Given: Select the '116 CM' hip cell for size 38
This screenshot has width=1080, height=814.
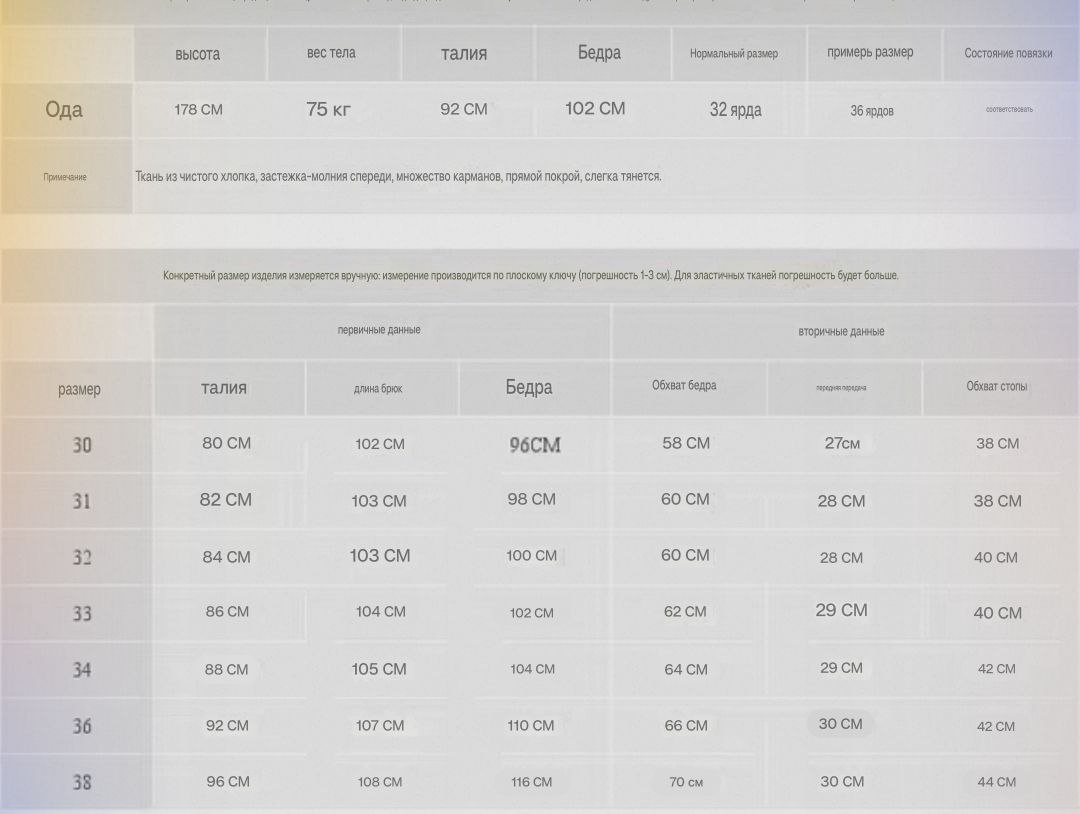Looking at the screenshot, I should click(531, 782).
